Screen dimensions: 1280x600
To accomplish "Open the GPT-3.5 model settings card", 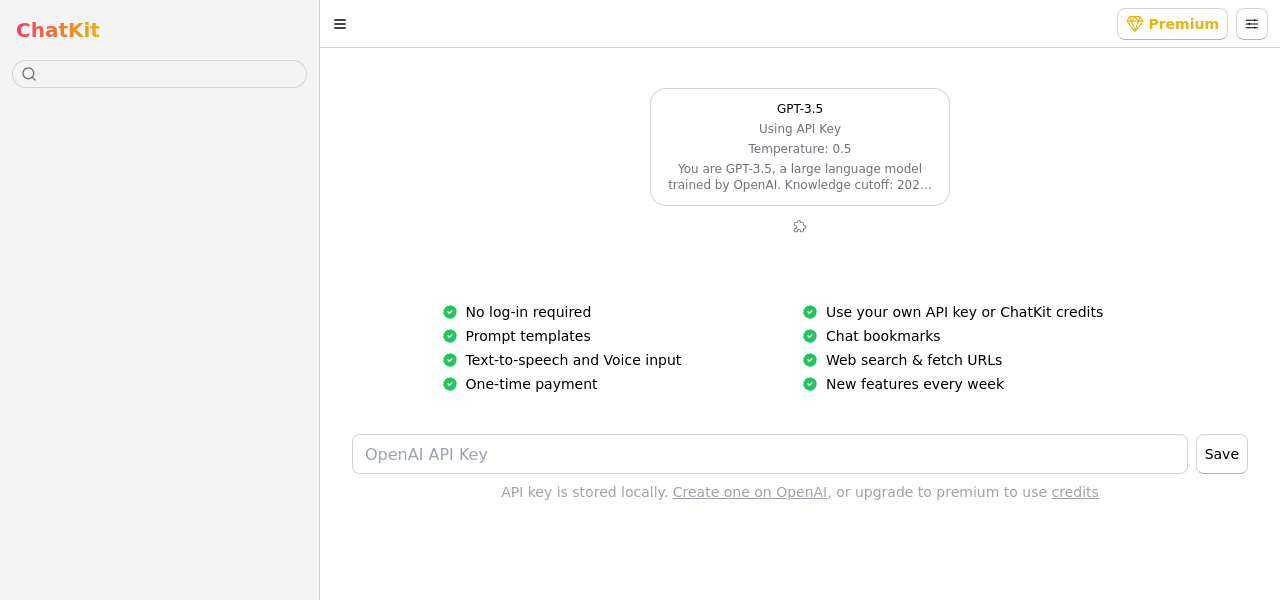I will (x=800, y=147).
